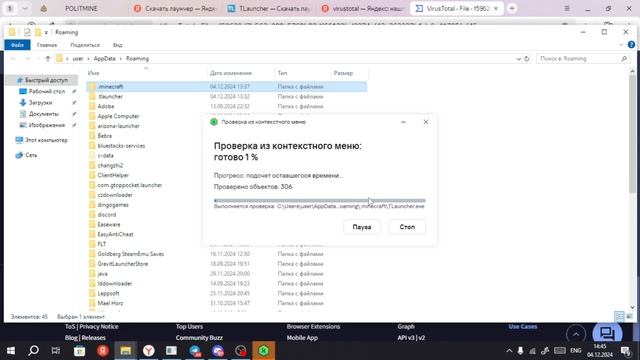The width and height of the screenshot is (640, 360).
Task: Select the arizona-launcher folder row
Action: [x=118, y=126]
